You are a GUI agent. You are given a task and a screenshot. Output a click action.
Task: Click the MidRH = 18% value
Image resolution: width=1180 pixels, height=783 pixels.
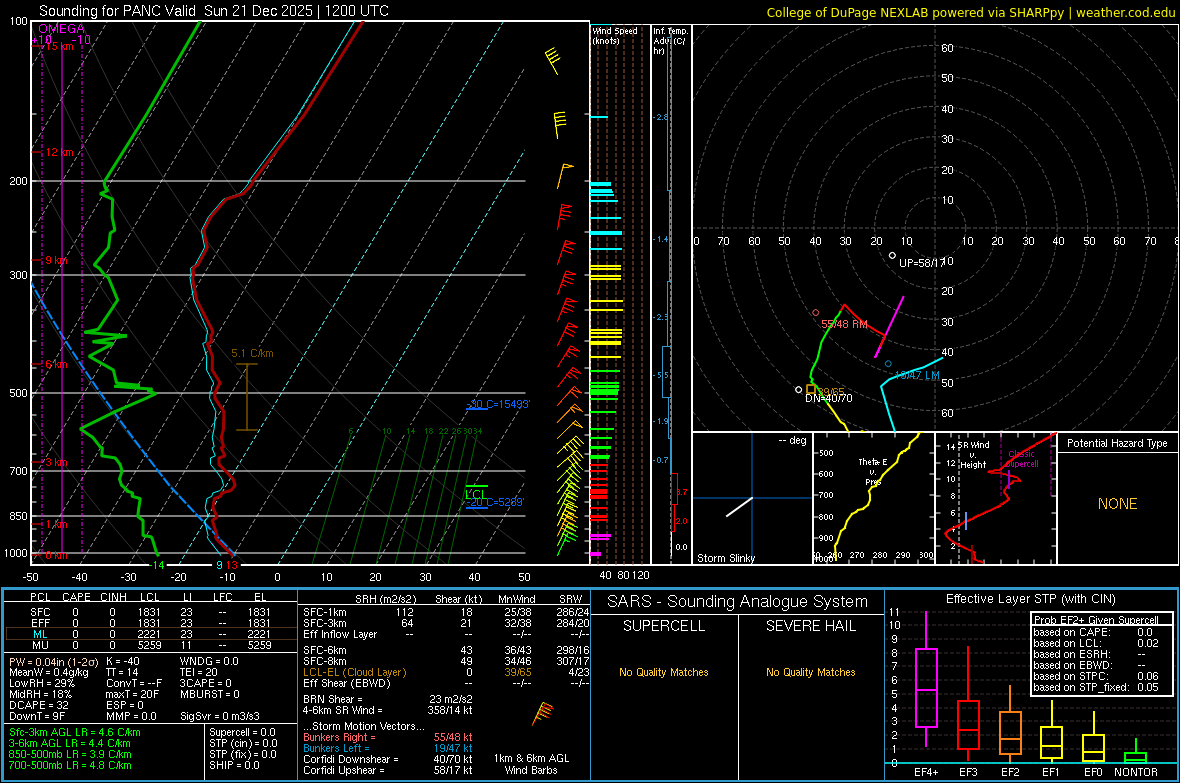tap(41, 694)
